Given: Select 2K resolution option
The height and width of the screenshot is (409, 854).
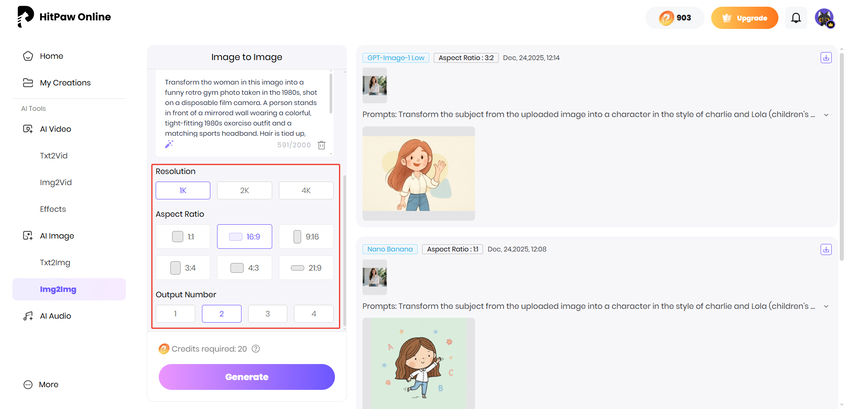Looking at the screenshot, I should pos(244,190).
